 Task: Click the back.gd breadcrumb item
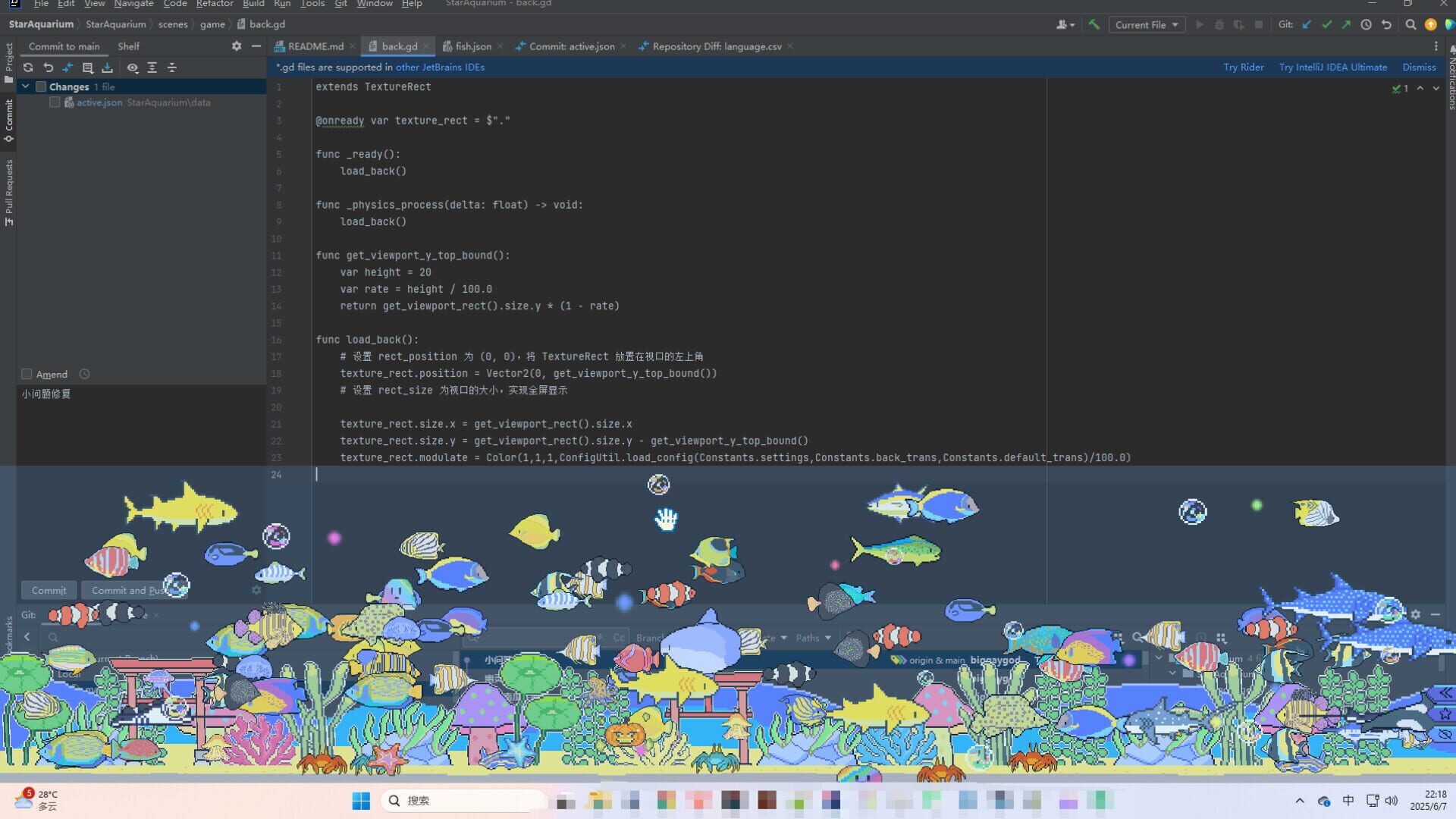point(267,24)
